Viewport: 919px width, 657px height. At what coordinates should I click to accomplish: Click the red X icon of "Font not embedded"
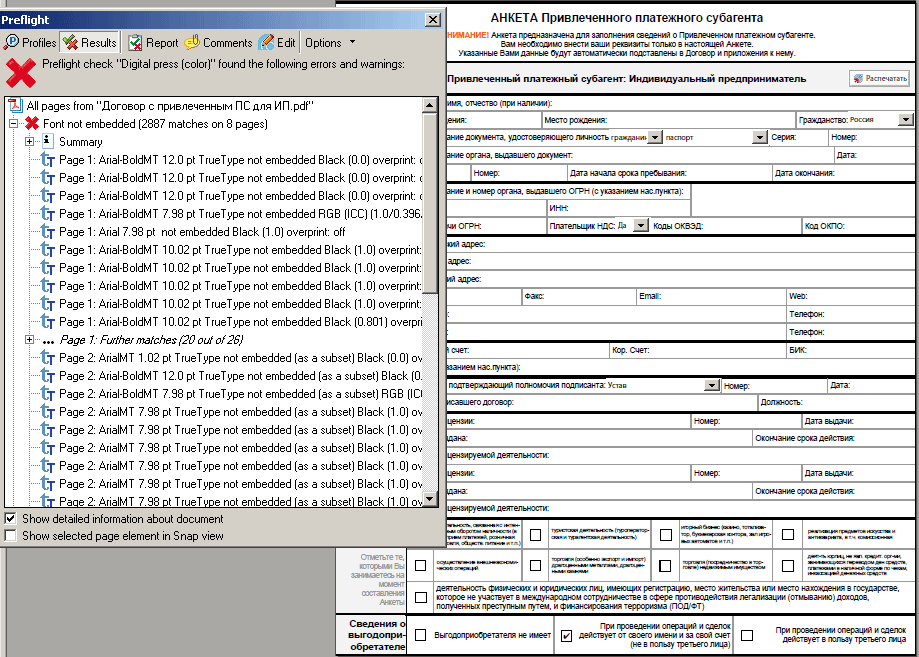pos(32,124)
